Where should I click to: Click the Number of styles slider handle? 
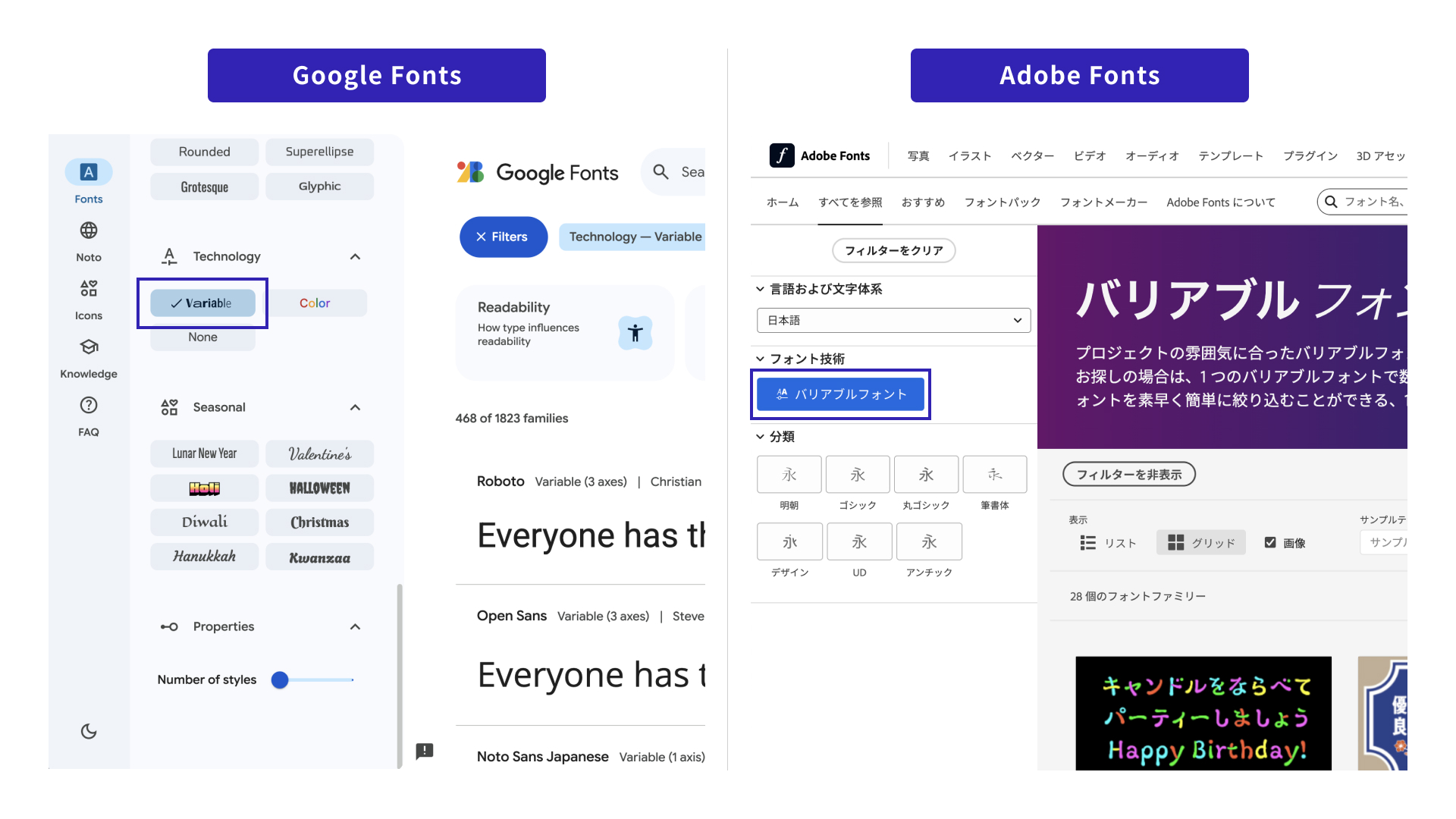click(x=280, y=679)
